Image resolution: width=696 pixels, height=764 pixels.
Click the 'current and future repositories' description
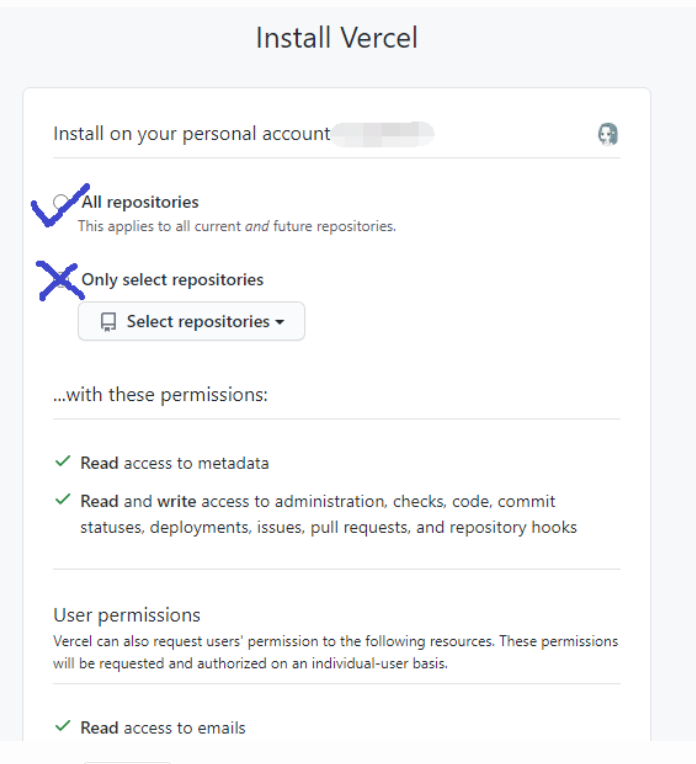point(237,226)
